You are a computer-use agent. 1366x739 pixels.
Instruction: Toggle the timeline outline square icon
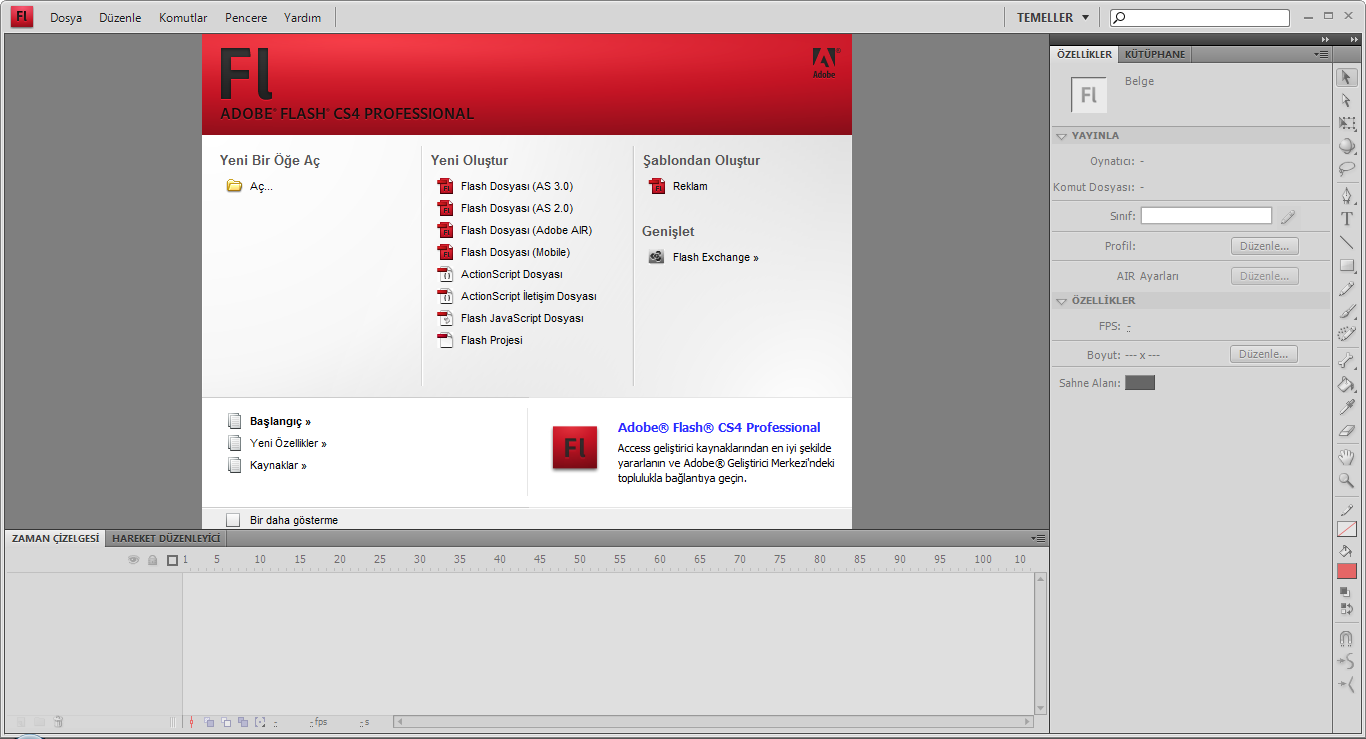(x=172, y=560)
